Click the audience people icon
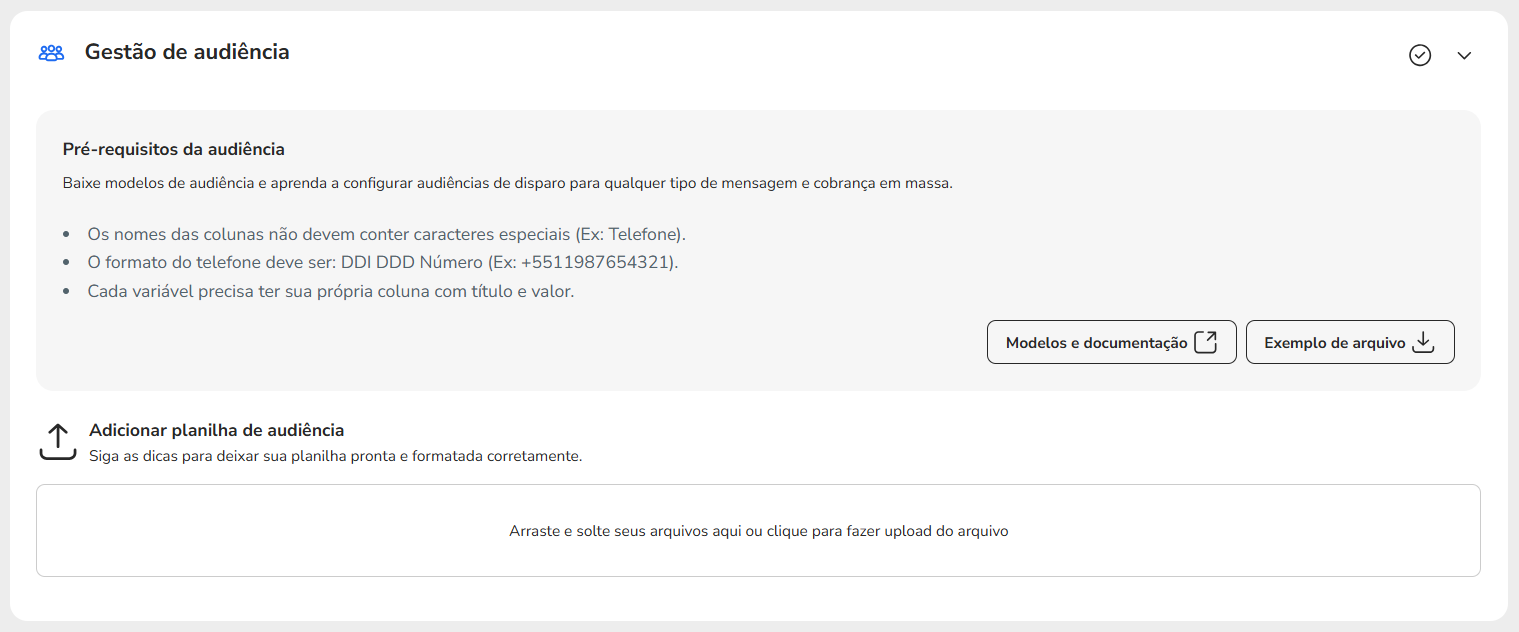Viewport: 1519px width, 632px height. (x=51, y=53)
